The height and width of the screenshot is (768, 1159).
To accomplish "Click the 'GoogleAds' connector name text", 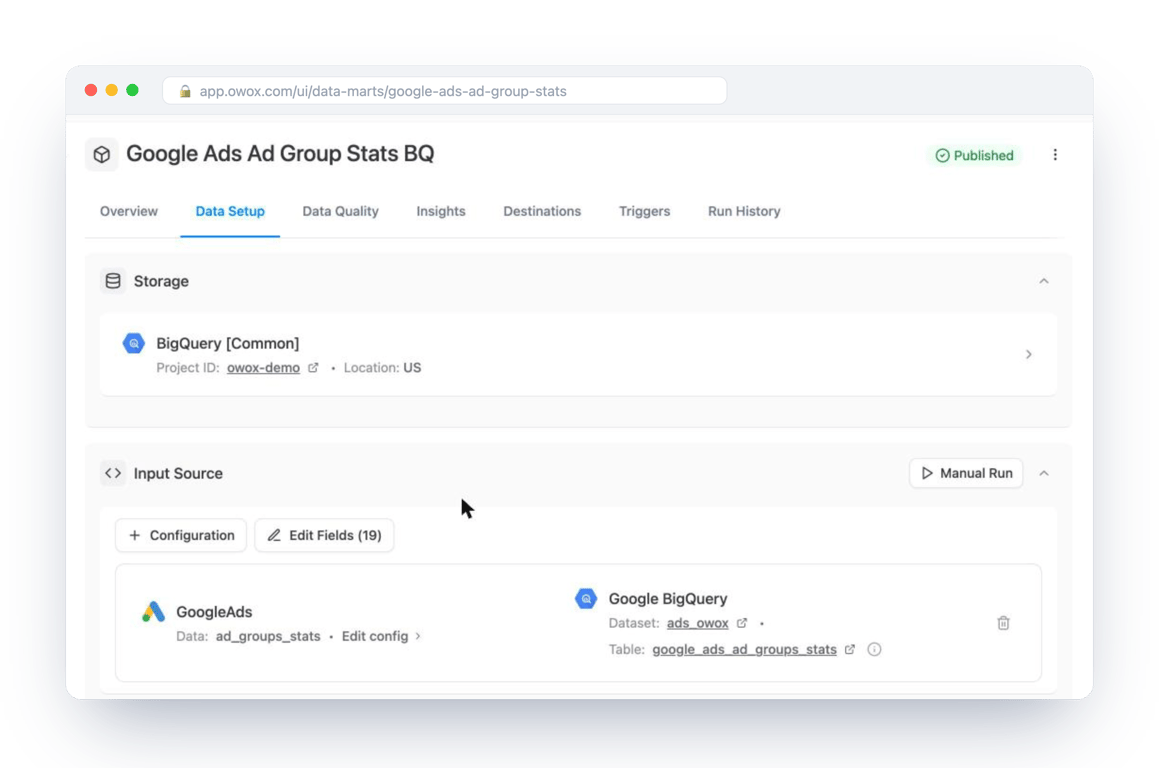I will tap(214, 612).
